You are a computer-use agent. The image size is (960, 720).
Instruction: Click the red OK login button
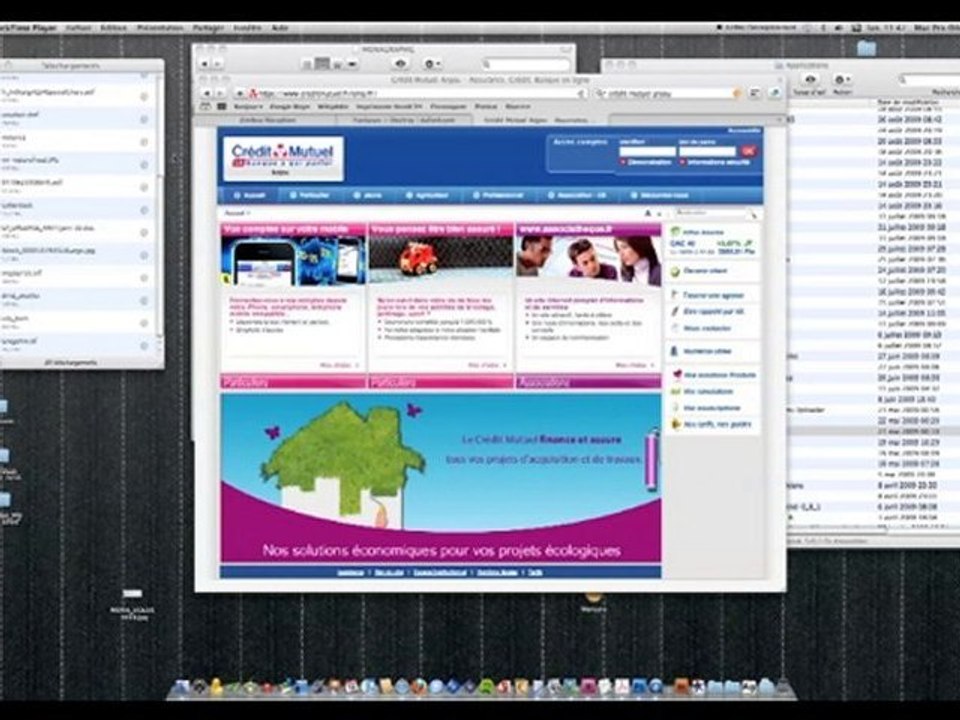(x=748, y=151)
